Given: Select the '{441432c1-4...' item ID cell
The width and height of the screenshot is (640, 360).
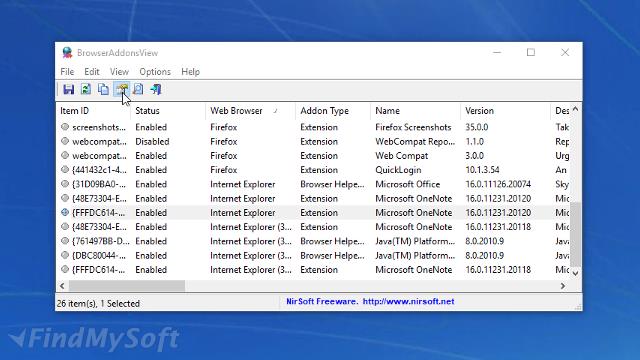Looking at the screenshot, I should pos(99,170).
